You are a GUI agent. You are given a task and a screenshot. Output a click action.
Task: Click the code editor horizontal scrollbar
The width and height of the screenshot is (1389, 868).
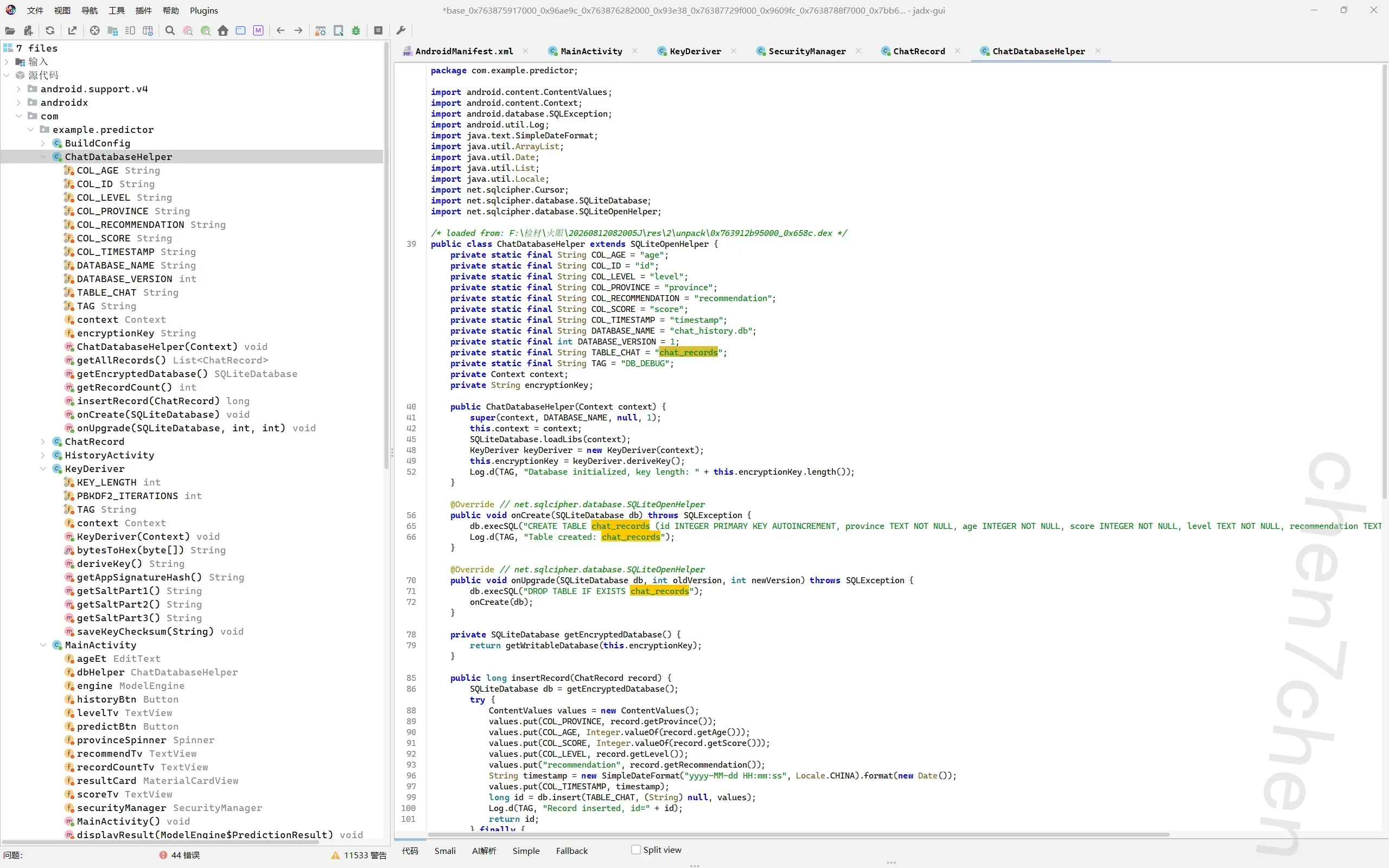[798, 835]
